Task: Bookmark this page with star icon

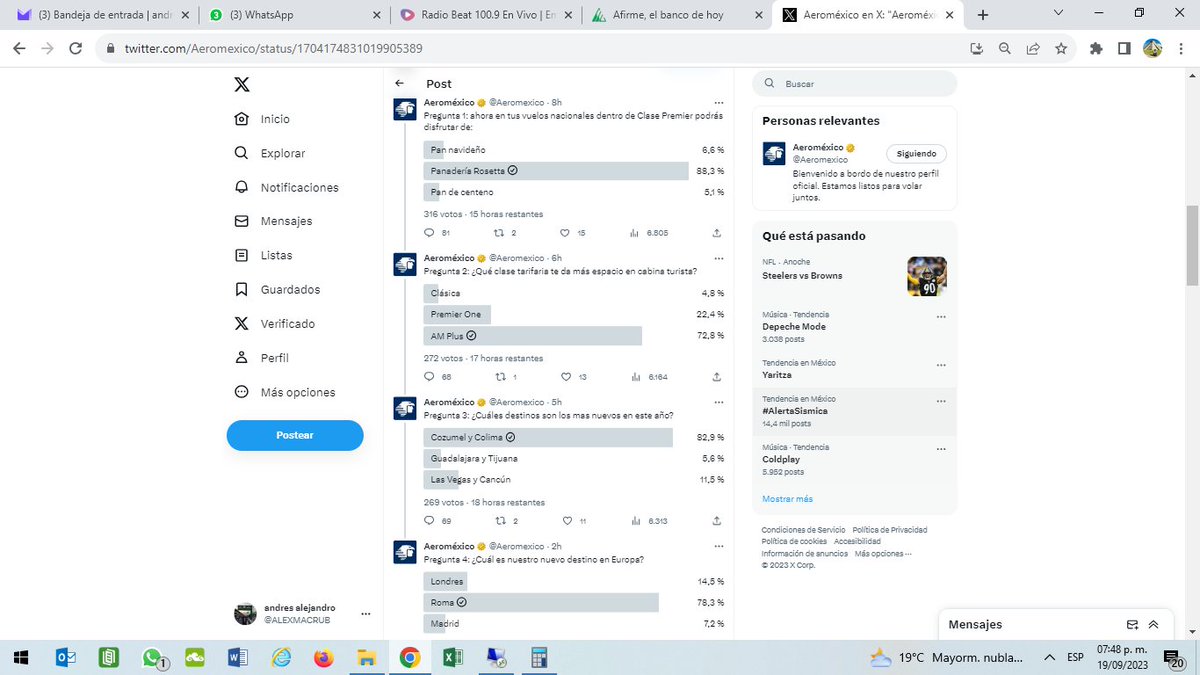Action: point(1061,48)
